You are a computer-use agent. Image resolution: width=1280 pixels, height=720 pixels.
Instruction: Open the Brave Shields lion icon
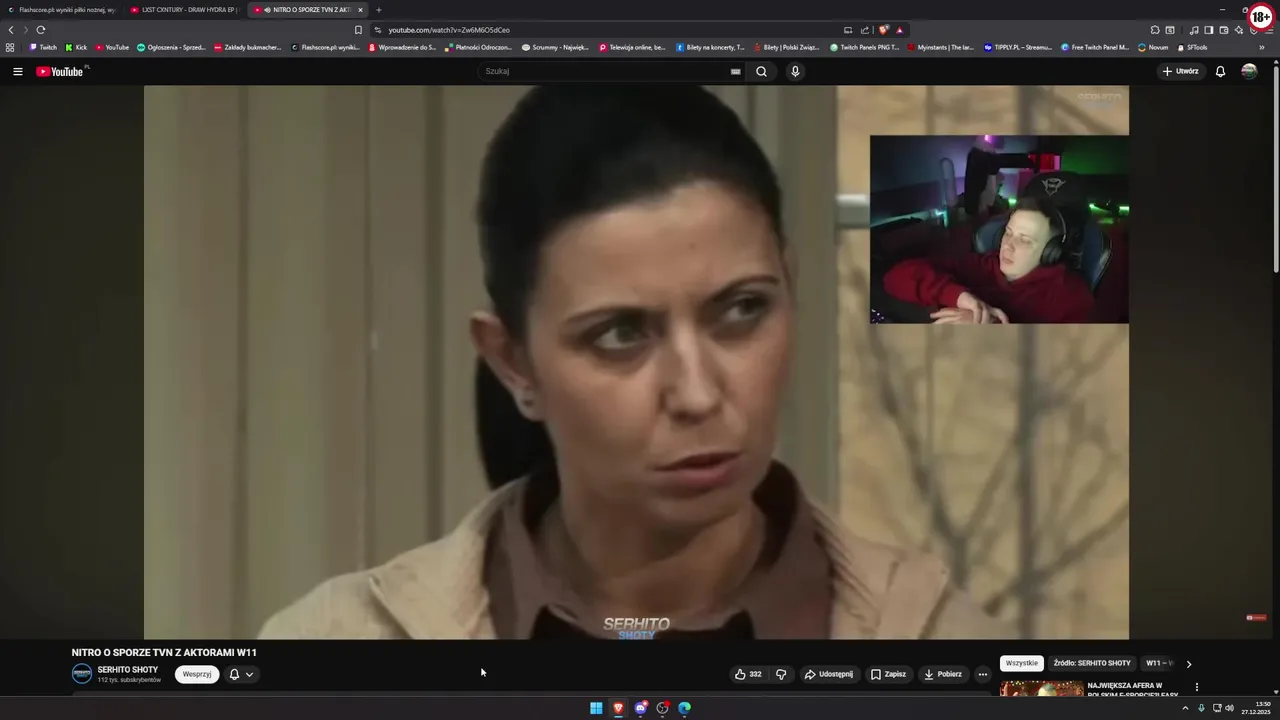point(883,30)
